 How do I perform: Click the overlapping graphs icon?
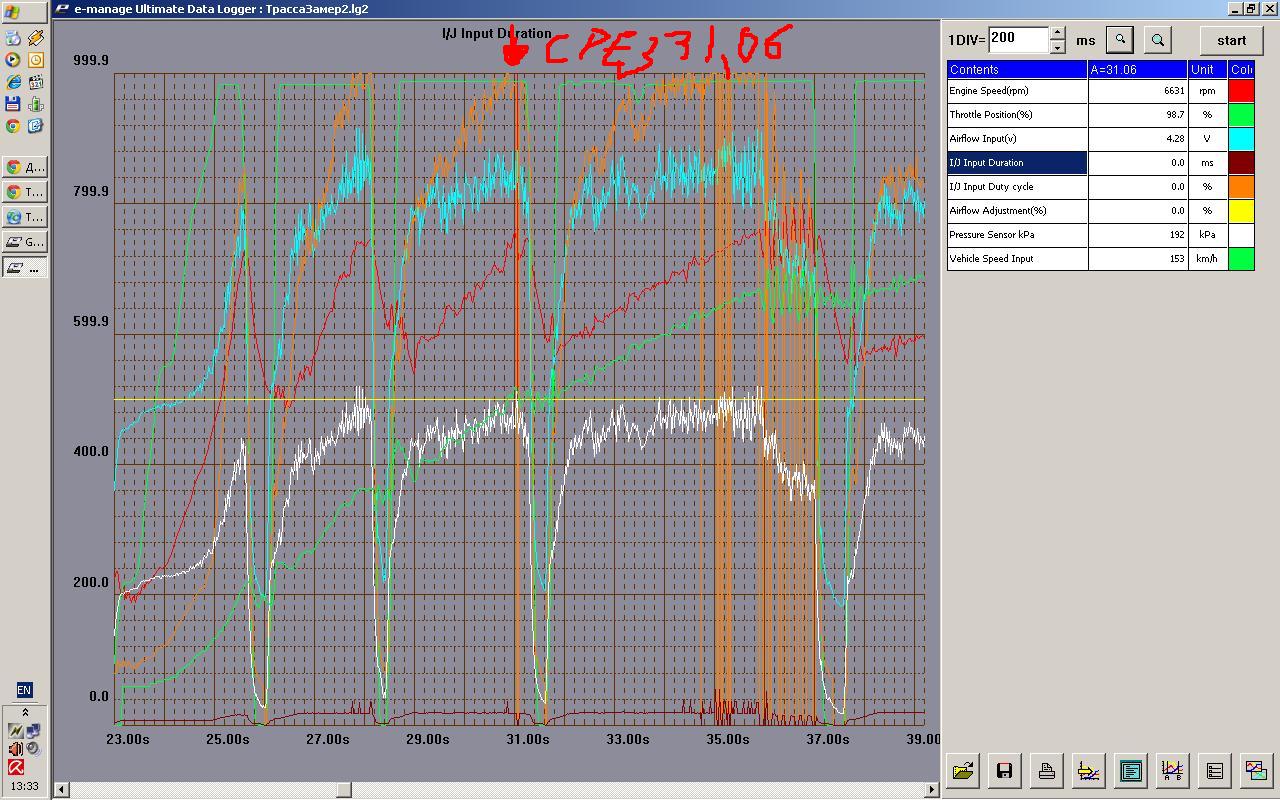click(1256, 771)
